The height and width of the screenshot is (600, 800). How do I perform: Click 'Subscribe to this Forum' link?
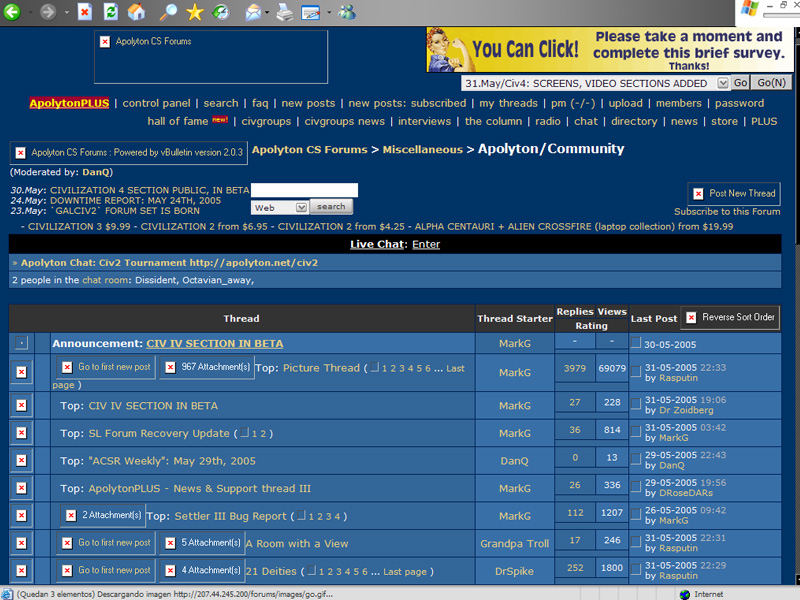pyautogui.click(x=726, y=212)
